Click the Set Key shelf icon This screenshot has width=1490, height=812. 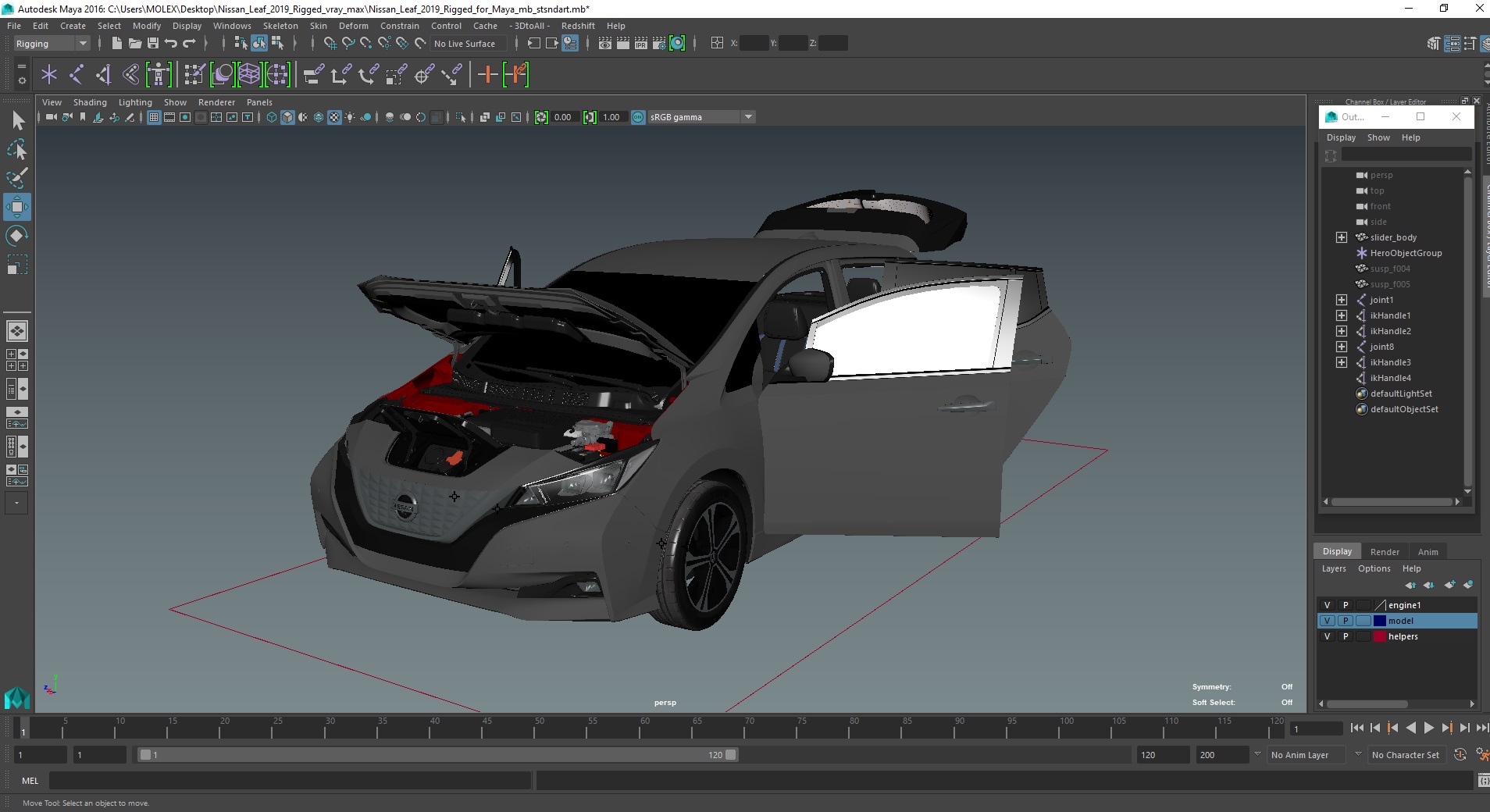pos(488,75)
